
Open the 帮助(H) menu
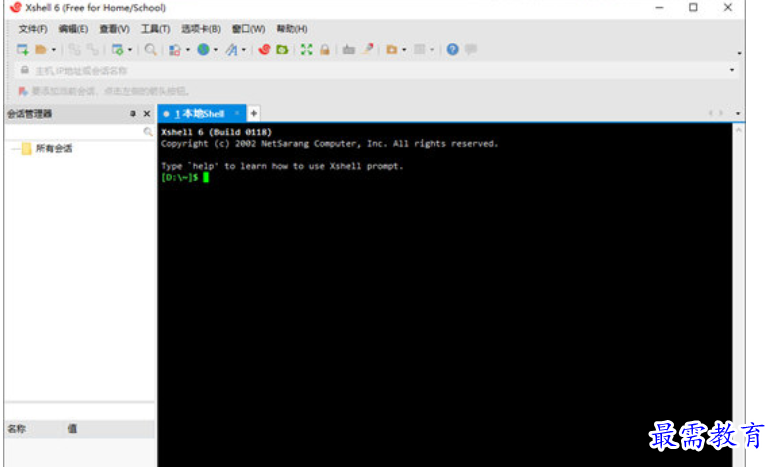[x=292, y=29]
